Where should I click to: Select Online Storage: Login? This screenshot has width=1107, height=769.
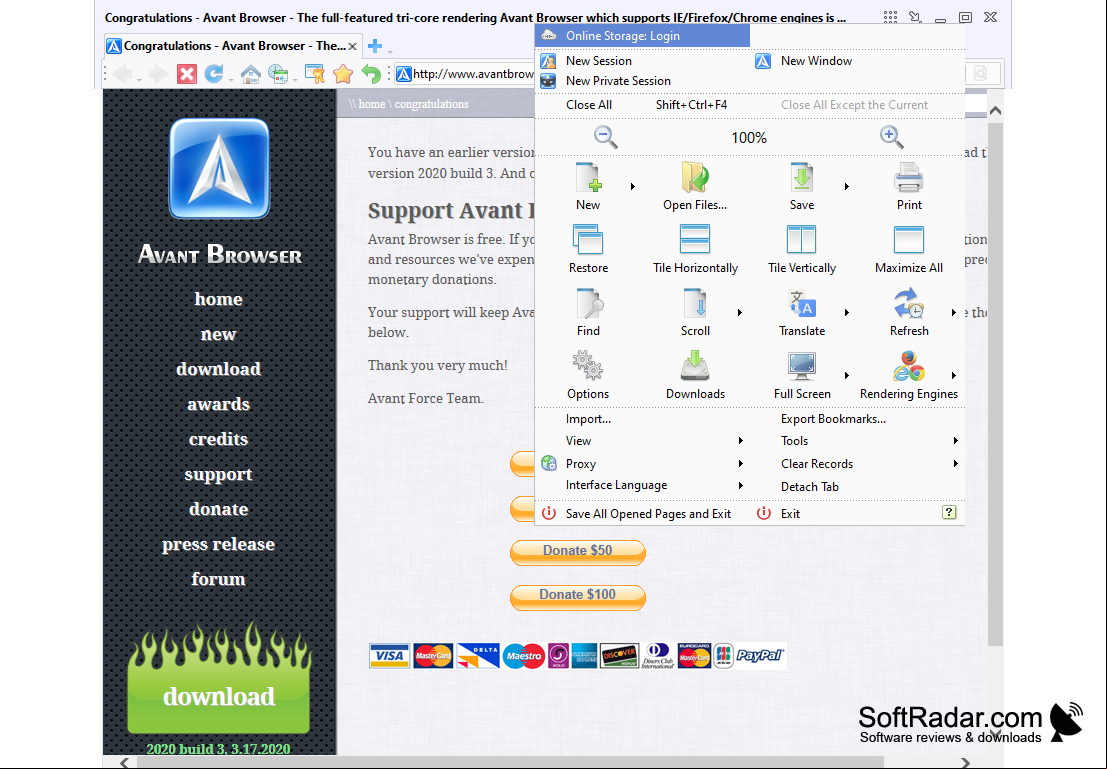click(x=642, y=36)
